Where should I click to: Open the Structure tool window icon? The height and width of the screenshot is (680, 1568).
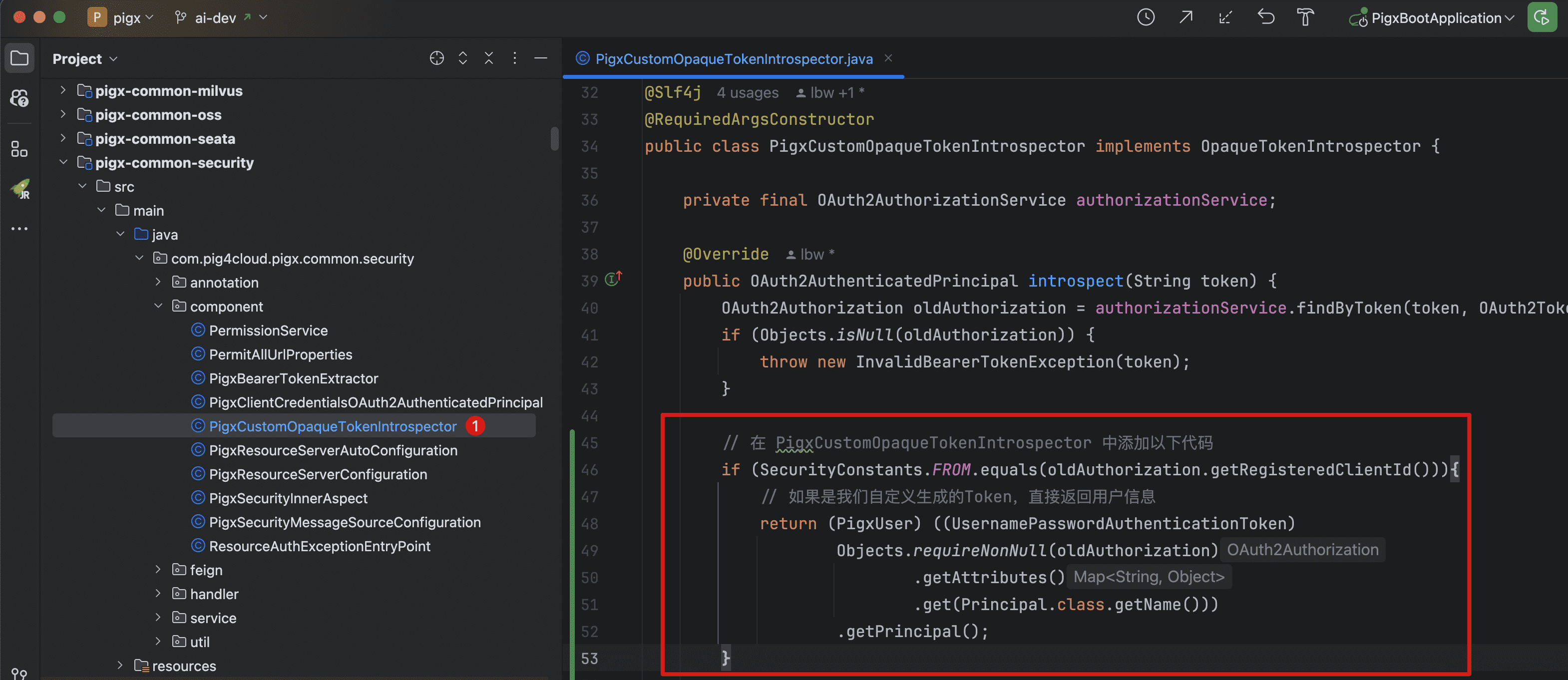tap(19, 149)
